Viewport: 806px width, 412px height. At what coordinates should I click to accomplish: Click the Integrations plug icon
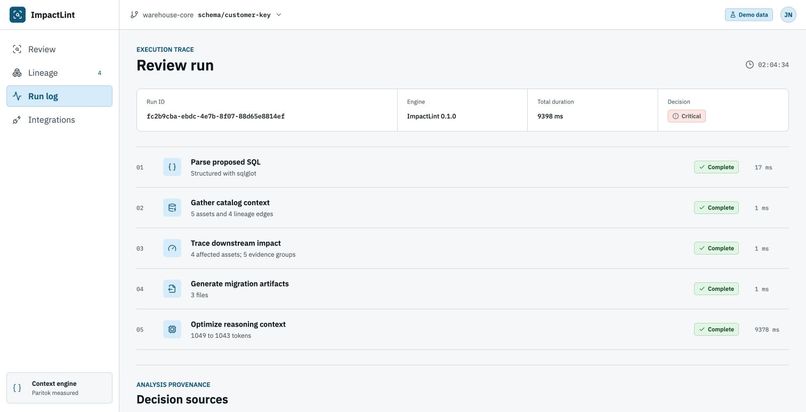click(x=17, y=120)
